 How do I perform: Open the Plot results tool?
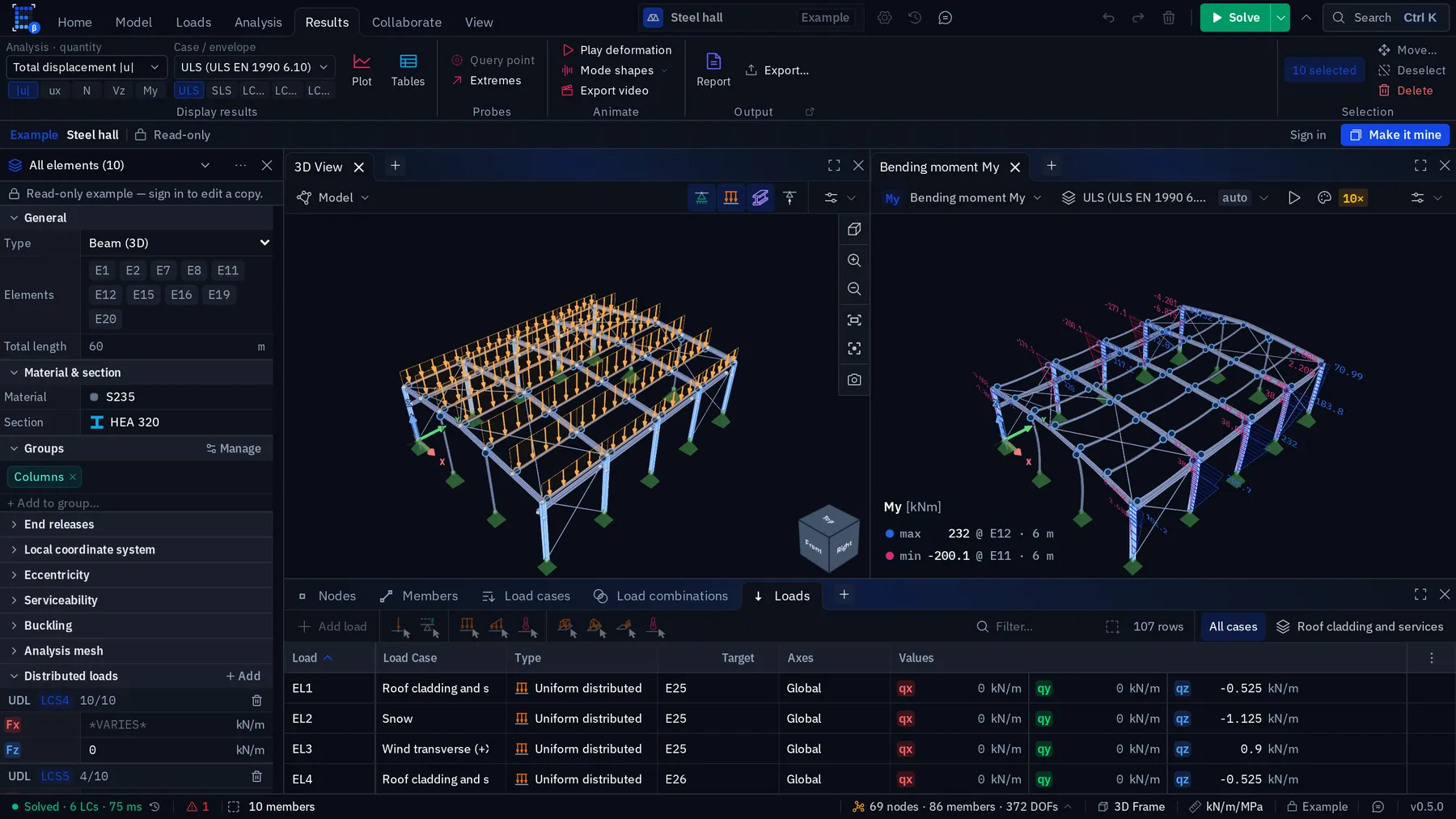point(362,70)
